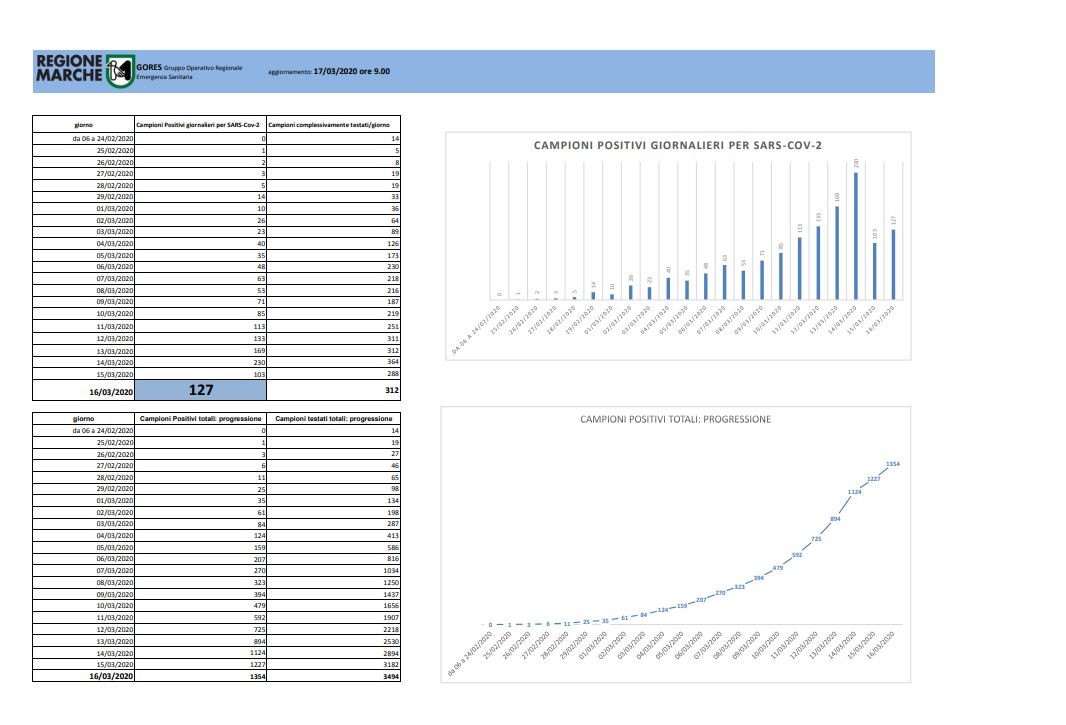The width and height of the screenshot is (1066, 725).
Task: Click line chart data point labeled 479
Action: click(778, 568)
